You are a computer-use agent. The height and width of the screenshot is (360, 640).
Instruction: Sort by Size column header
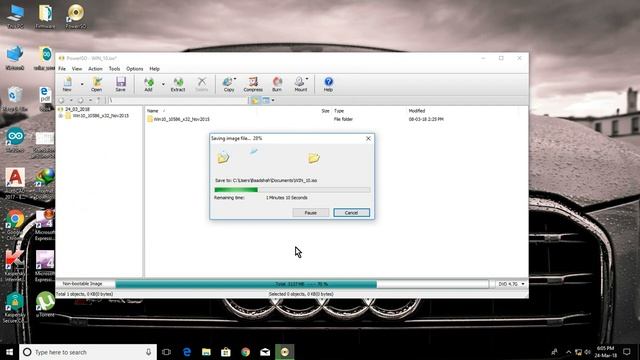click(325, 111)
